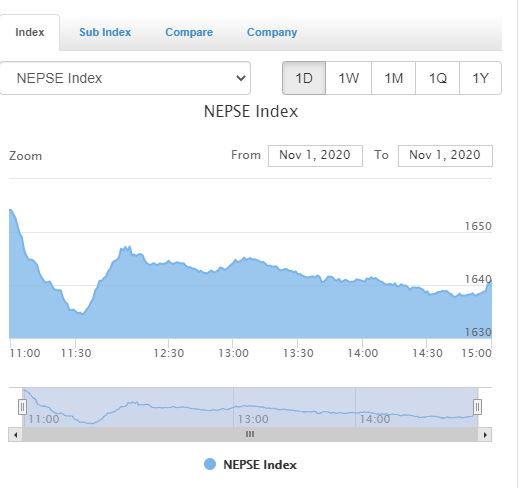Toggle NEPSE Index series via legend label

click(x=260, y=465)
